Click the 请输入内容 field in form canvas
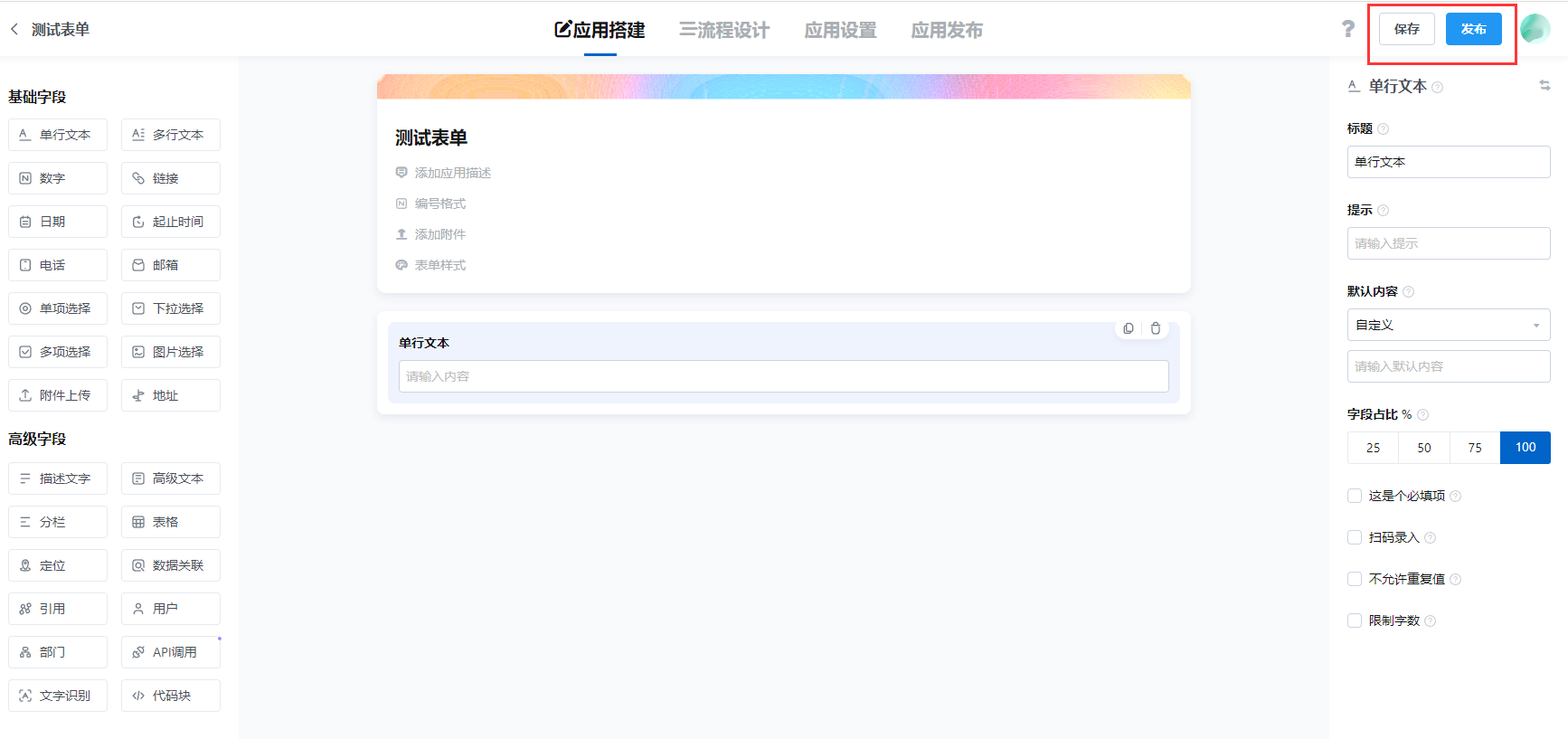 click(783, 376)
